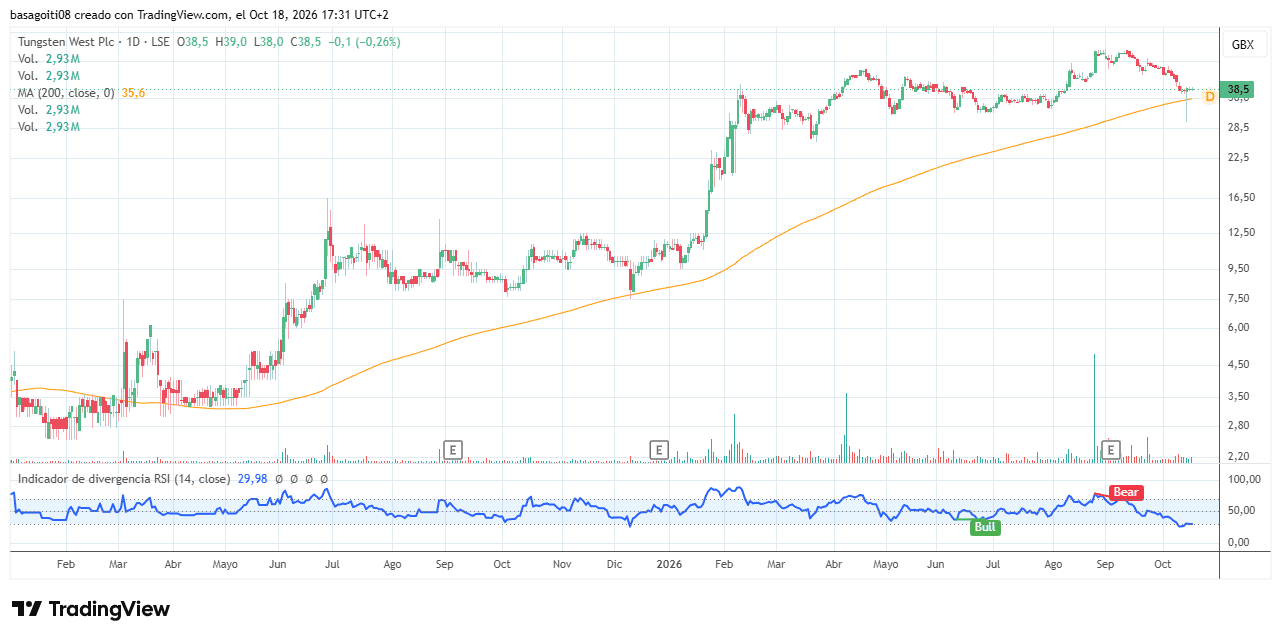Image resolution: width=1281 pixels, height=639 pixels.
Task: Click the 2026 year label on time axis
Action: (670, 564)
